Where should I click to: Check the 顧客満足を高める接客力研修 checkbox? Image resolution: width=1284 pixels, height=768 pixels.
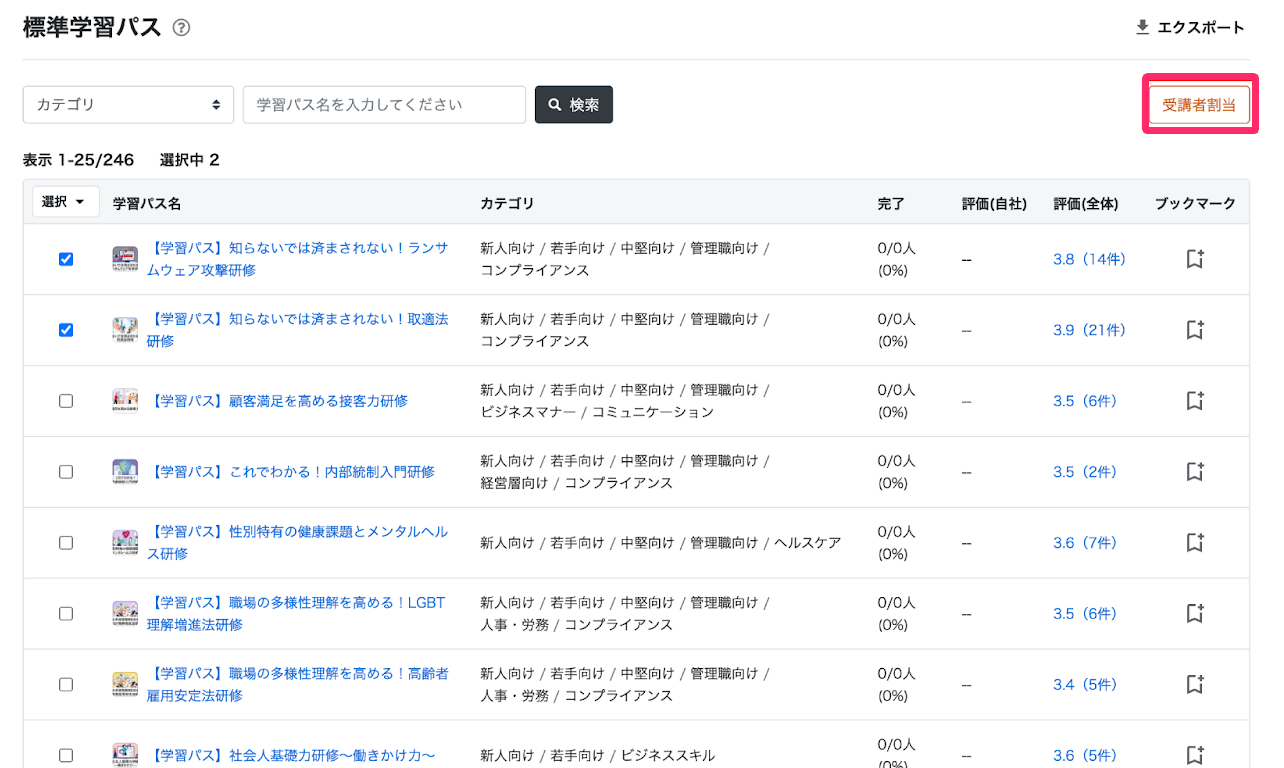(x=66, y=401)
